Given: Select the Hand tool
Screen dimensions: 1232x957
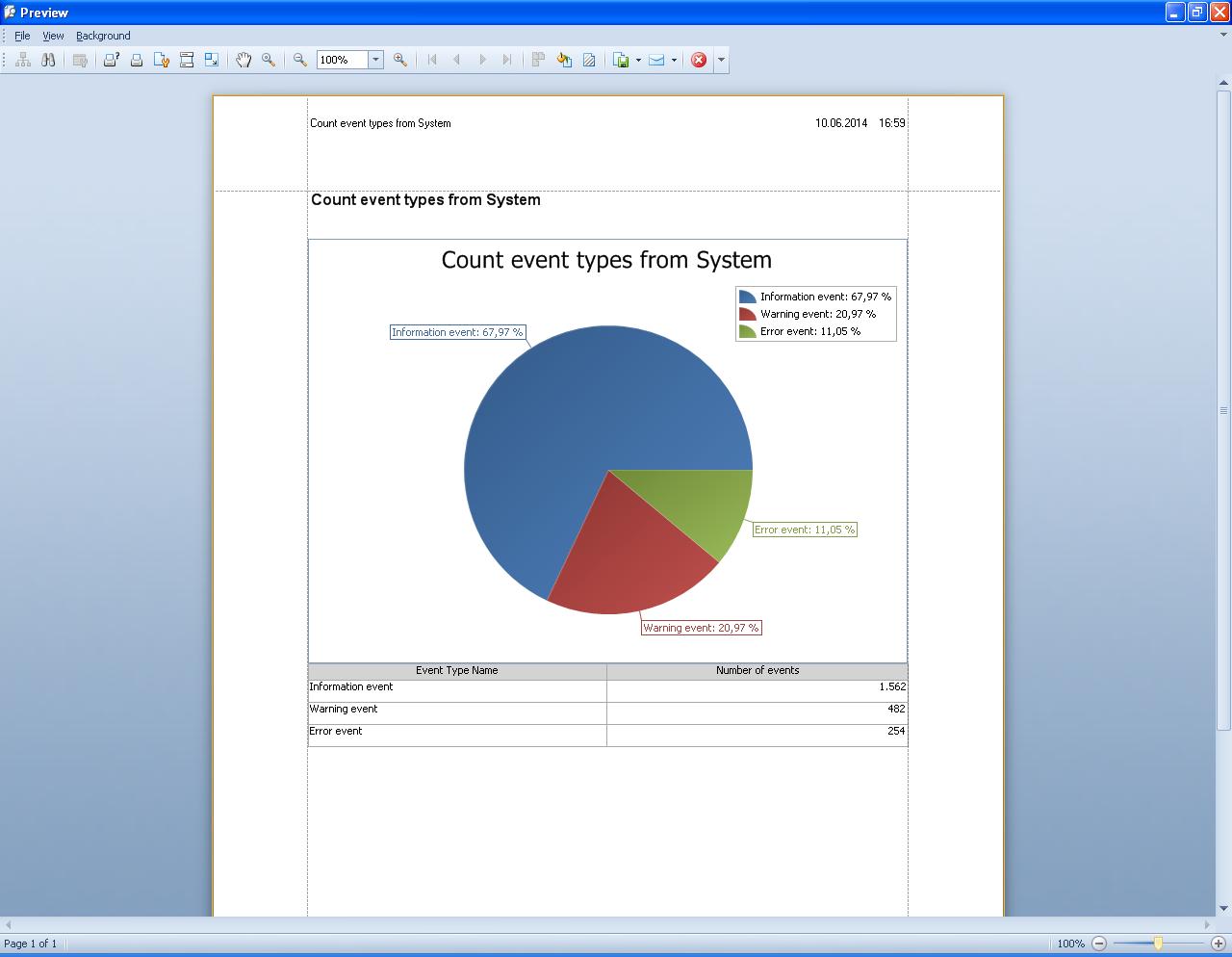Looking at the screenshot, I should [x=244, y=60].
